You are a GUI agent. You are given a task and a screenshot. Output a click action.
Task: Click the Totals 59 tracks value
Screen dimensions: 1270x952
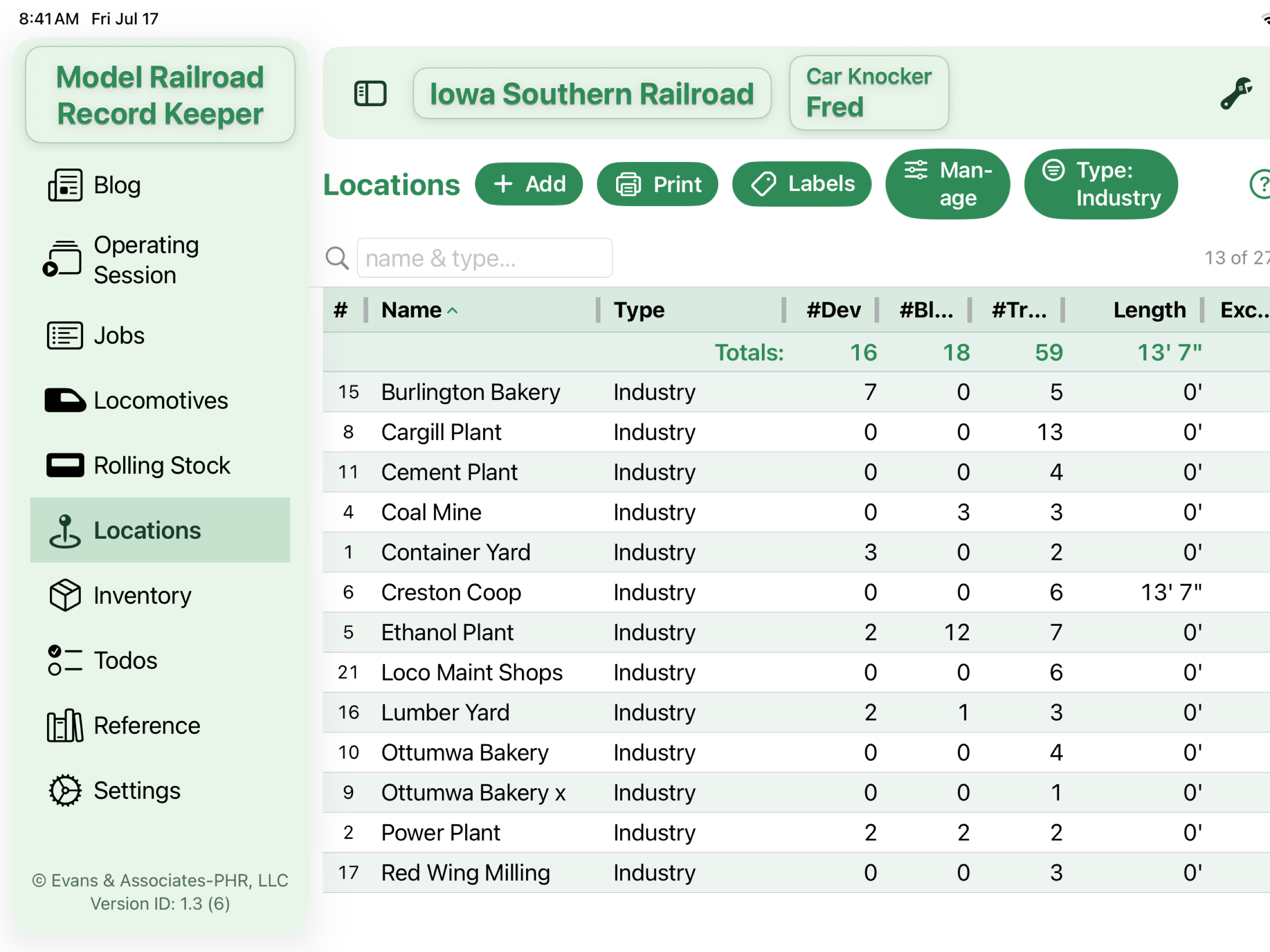[x=1049, y=352]
